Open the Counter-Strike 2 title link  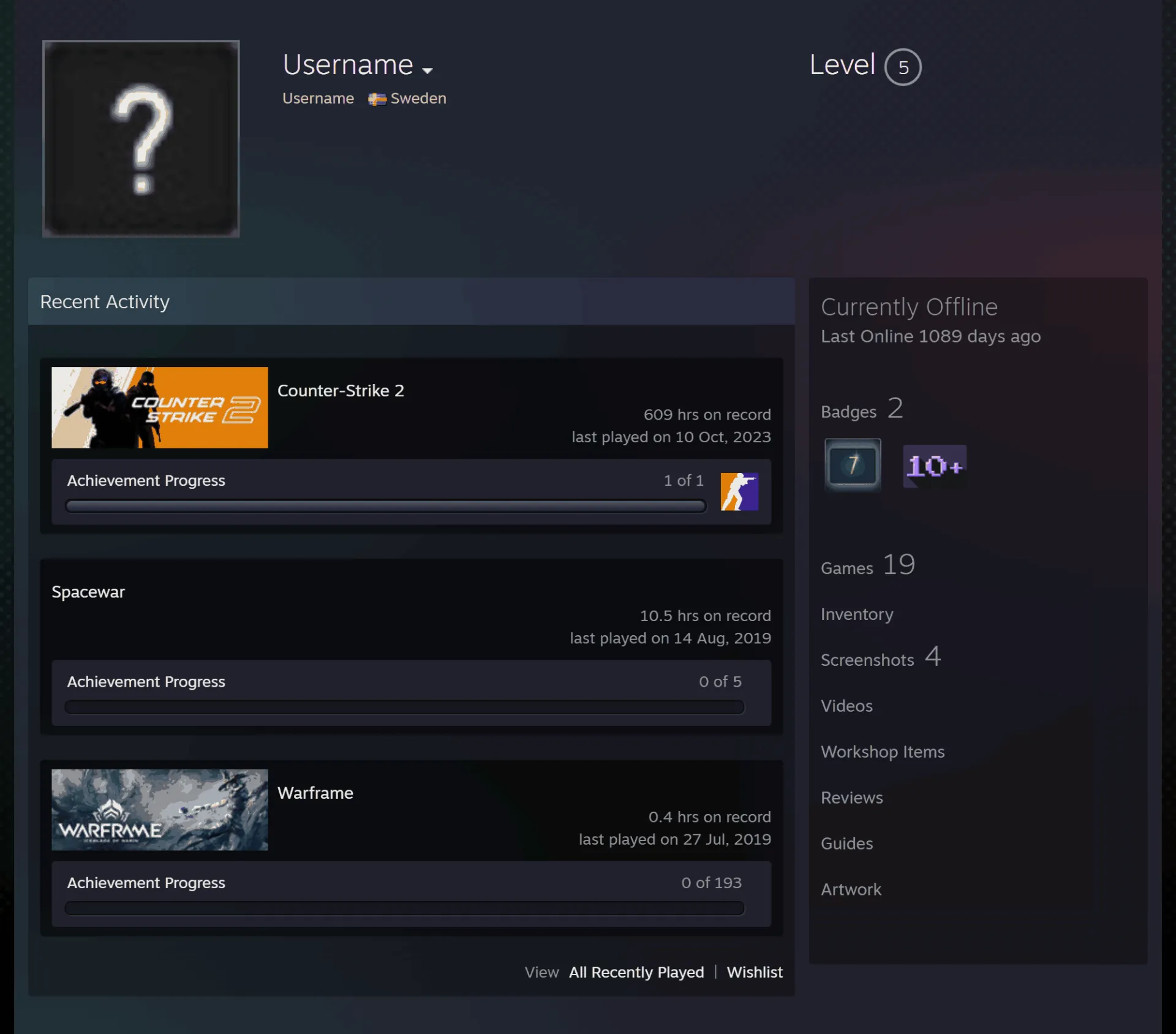[341, 391]
